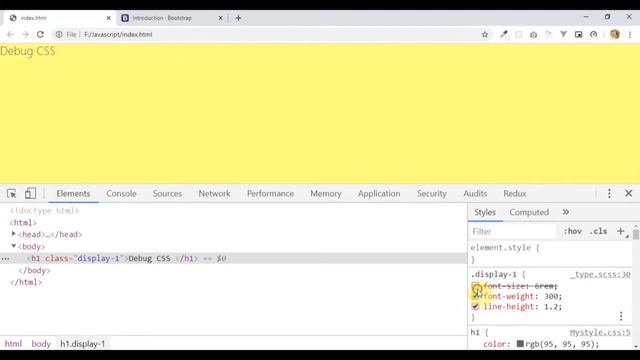Toggle the .cls classes button
This screenshot has height=360, width=640.
[x=598, y=231]
